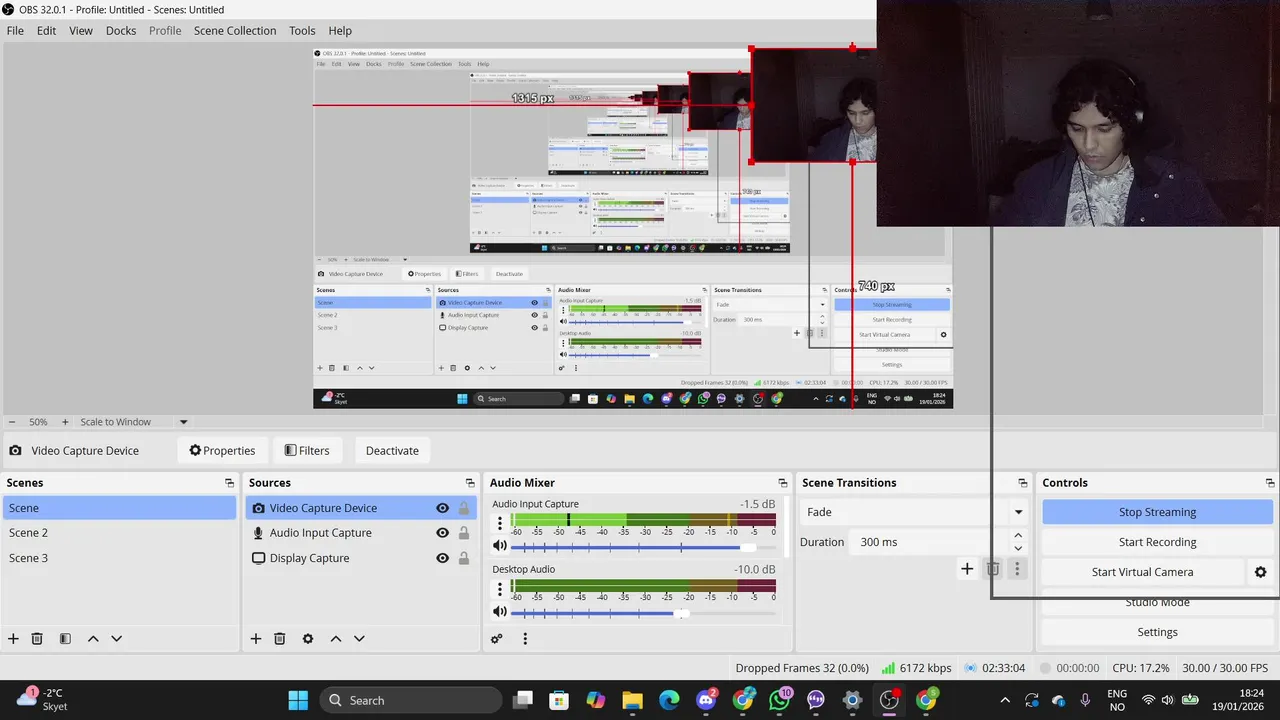Zoom in preview with plus icon
1280x720 pixels.
65,422
